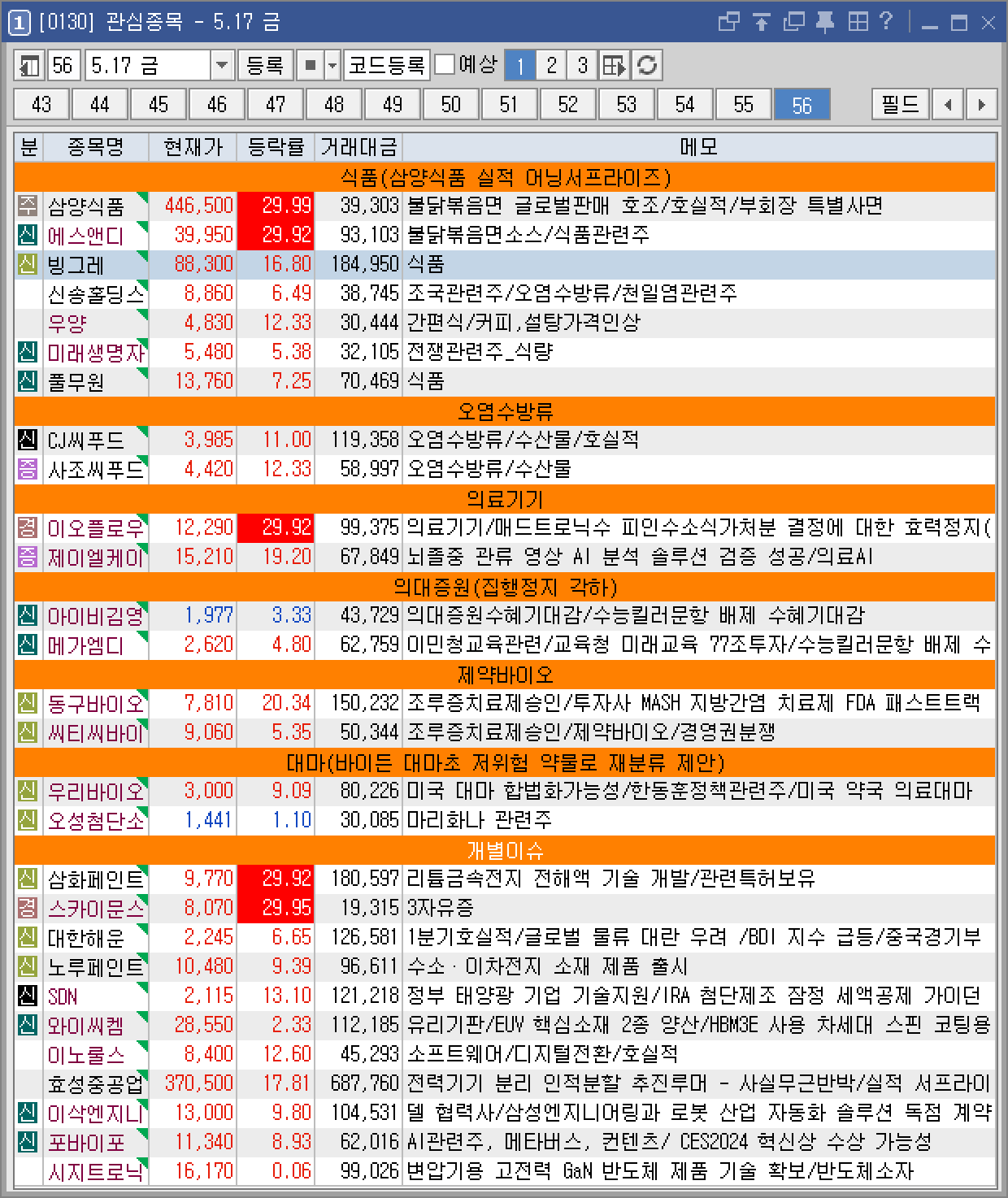Click the left arrow next to 필드

click(948, 104)
